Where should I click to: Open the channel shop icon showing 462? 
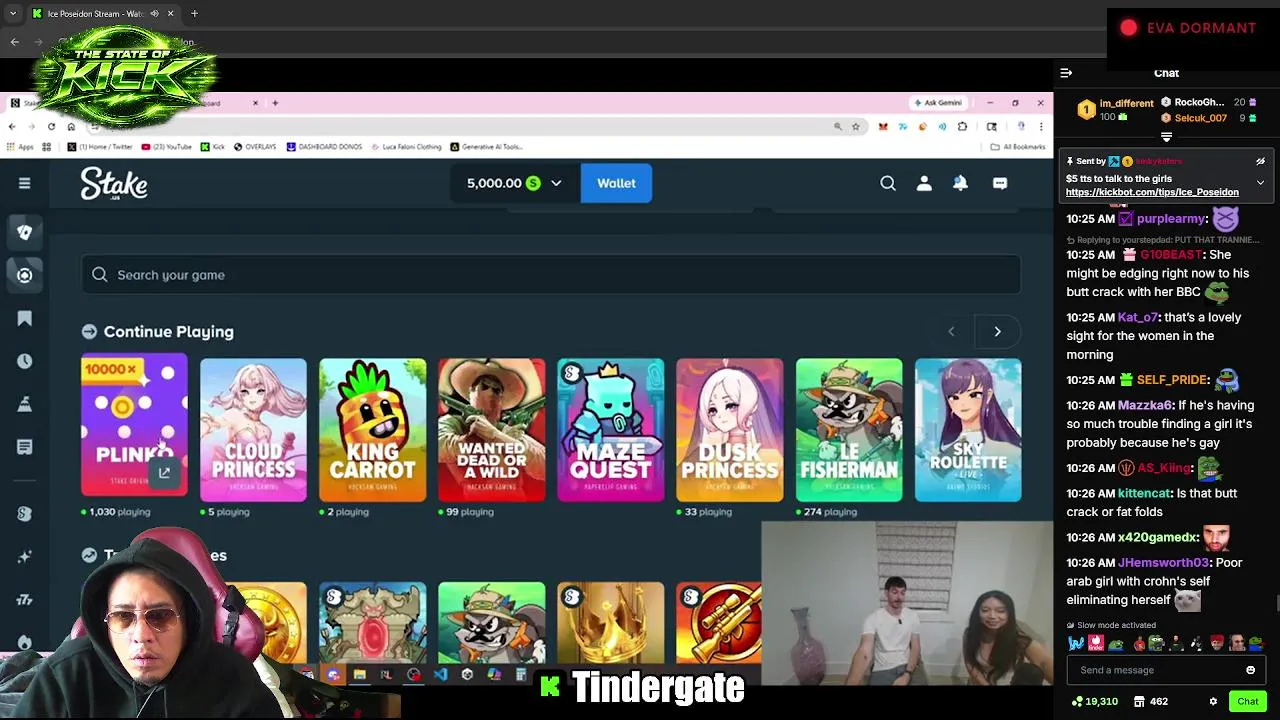tap(1150, 702)
